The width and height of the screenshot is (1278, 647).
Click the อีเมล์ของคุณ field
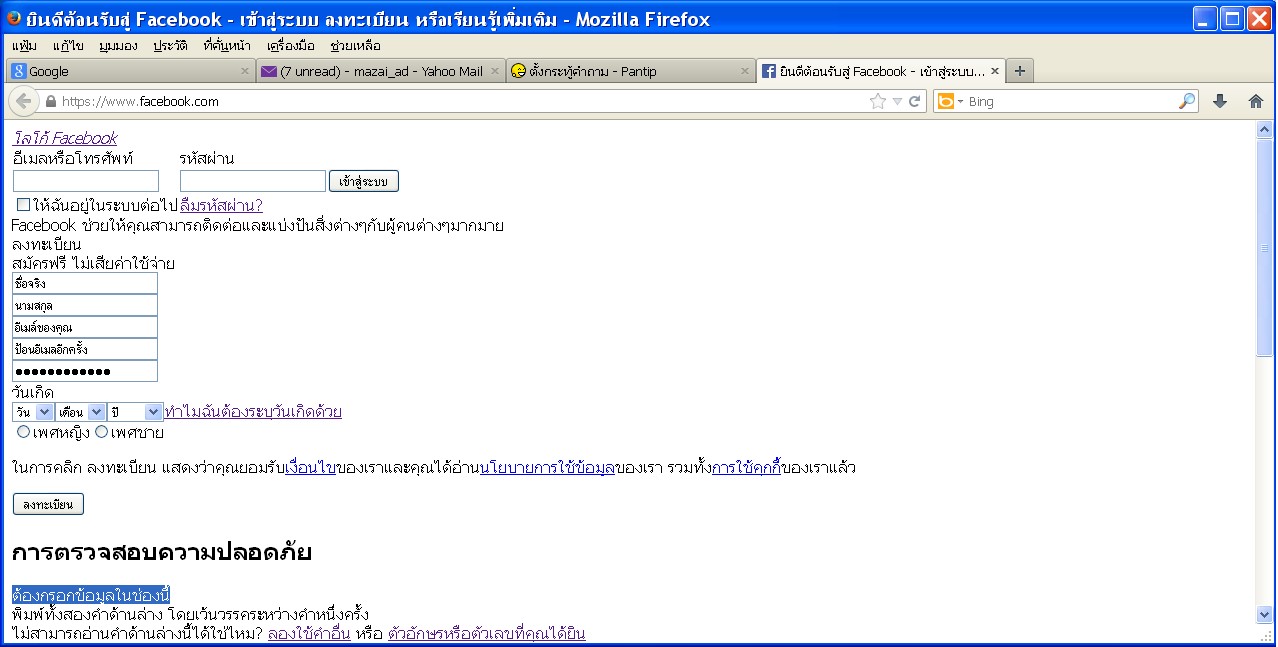(x=85, y=327)
